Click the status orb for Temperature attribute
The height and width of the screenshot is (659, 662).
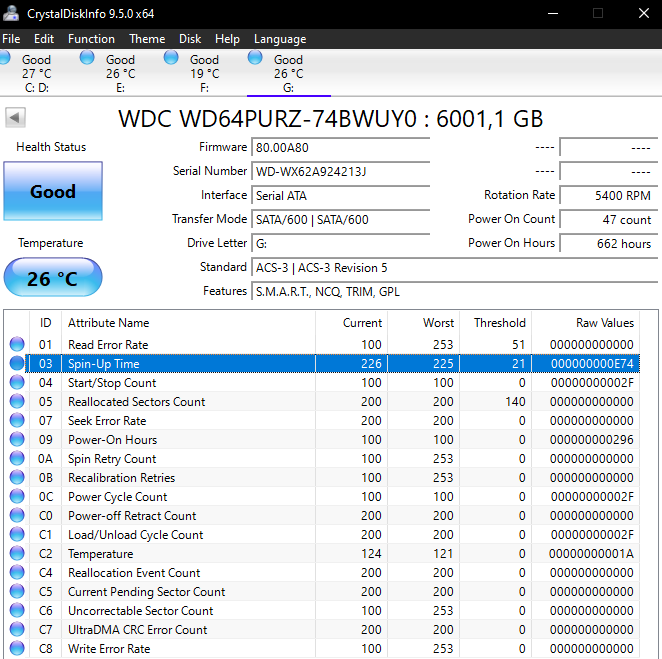[x=17, y=553]
